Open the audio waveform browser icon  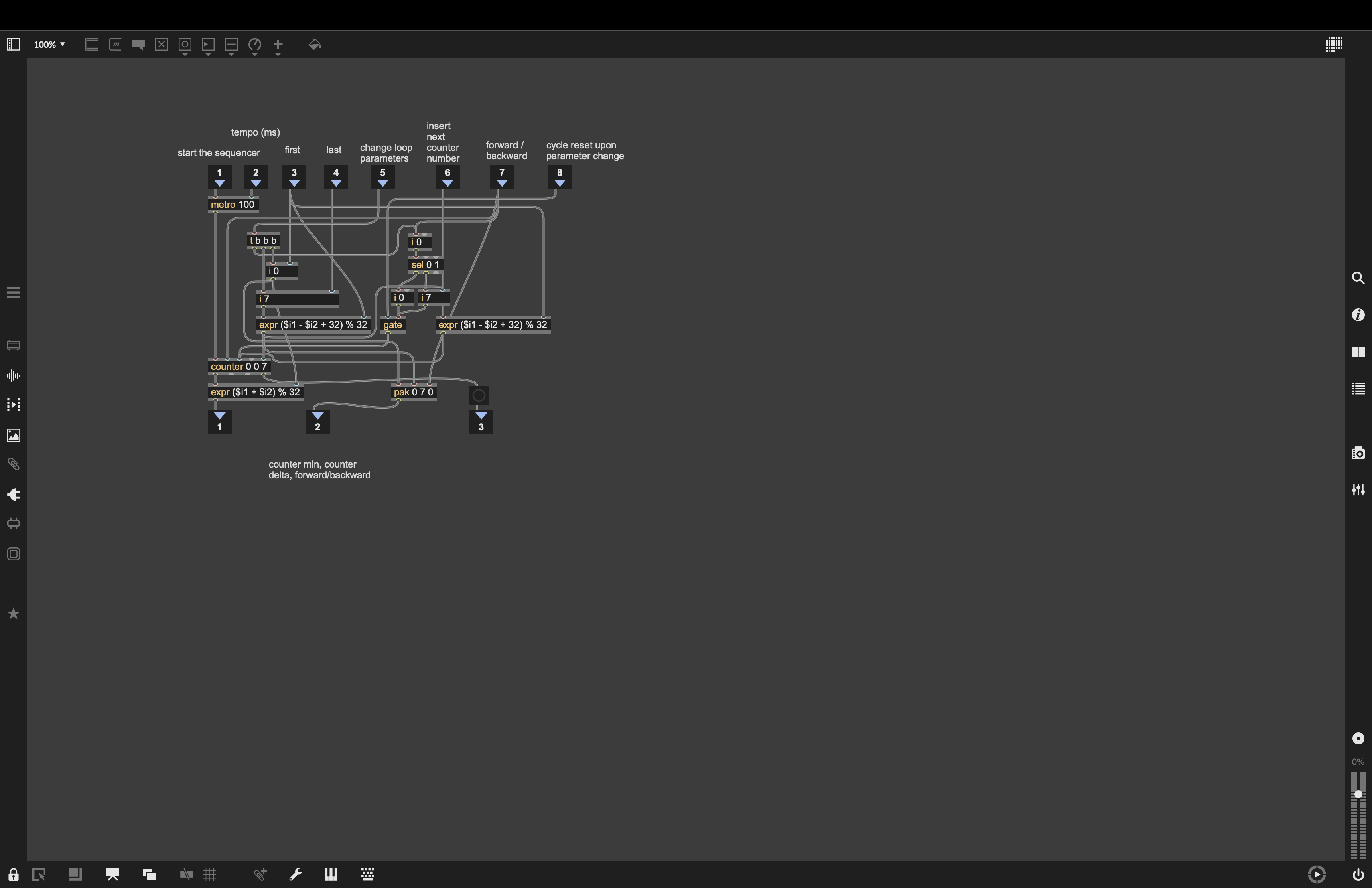(x=14, y=376)
